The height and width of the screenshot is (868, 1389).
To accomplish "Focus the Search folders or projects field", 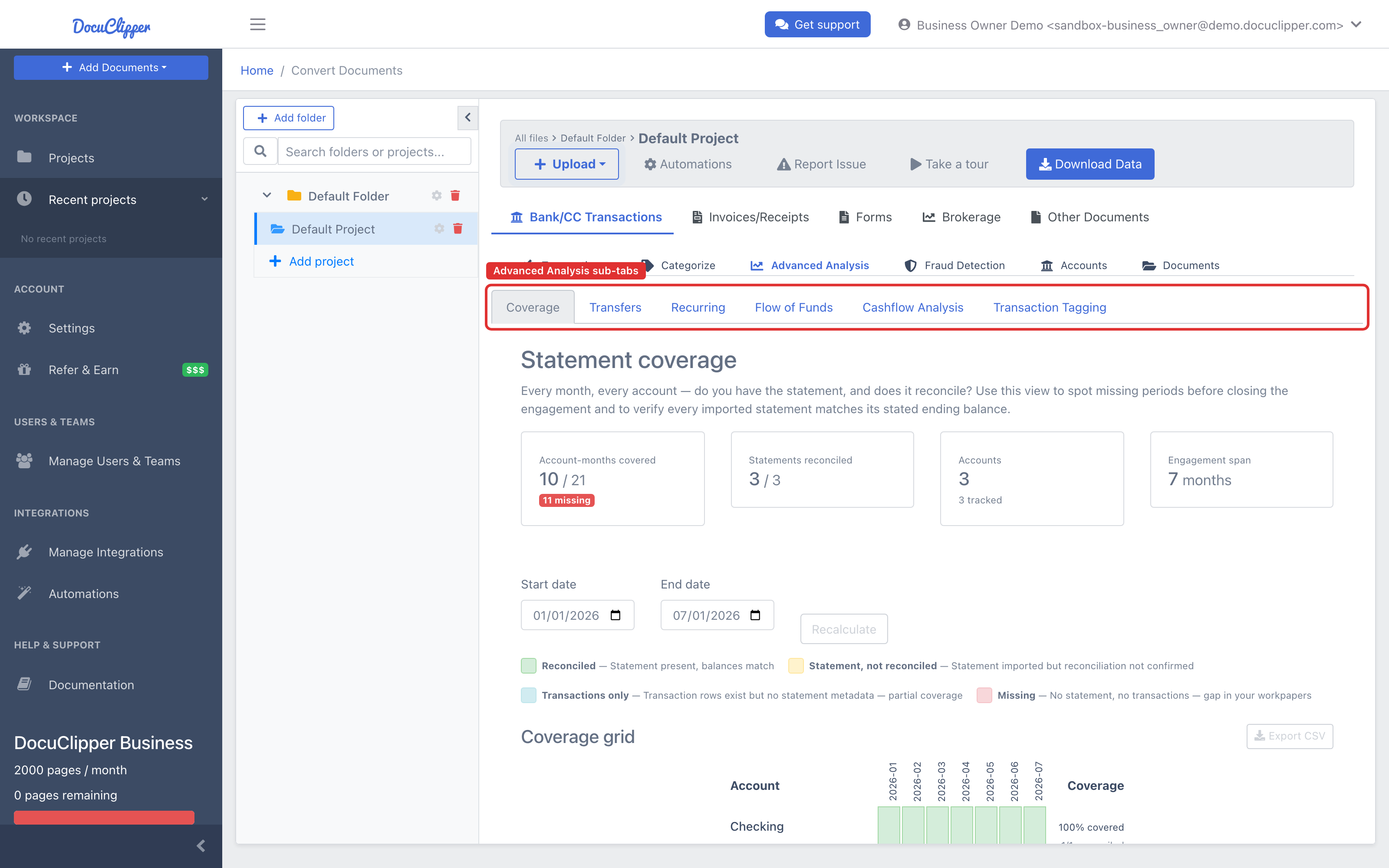I will [374, 151].
